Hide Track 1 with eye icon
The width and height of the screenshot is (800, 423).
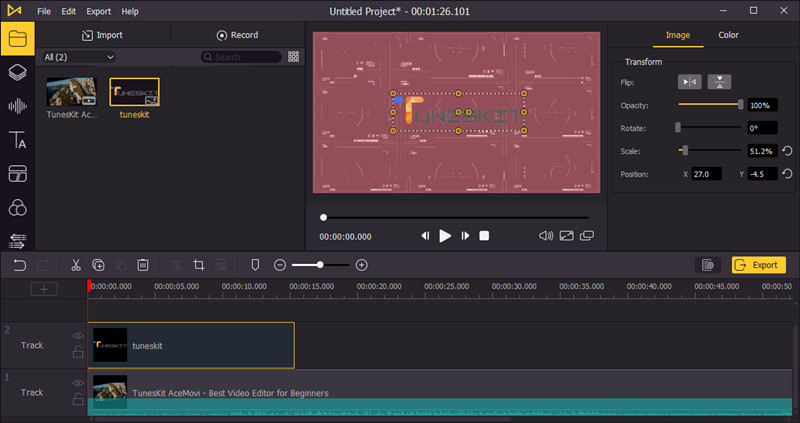(x=78, y=383)
